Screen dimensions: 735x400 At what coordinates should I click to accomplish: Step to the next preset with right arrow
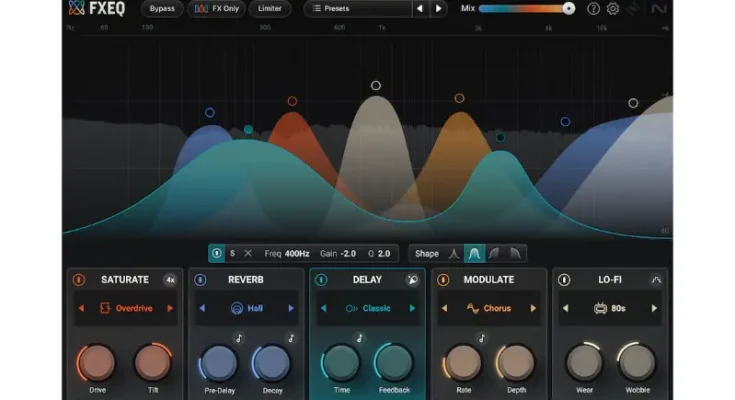click(x=438, y=9)
